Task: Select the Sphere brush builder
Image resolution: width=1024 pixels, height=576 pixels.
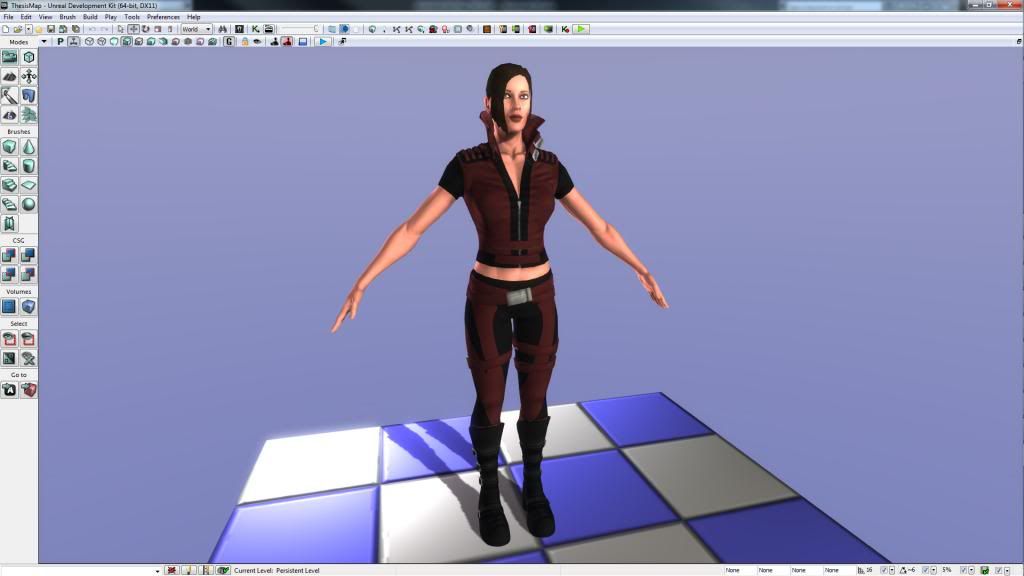Action: pyautogui.click(x=29, y=204)
